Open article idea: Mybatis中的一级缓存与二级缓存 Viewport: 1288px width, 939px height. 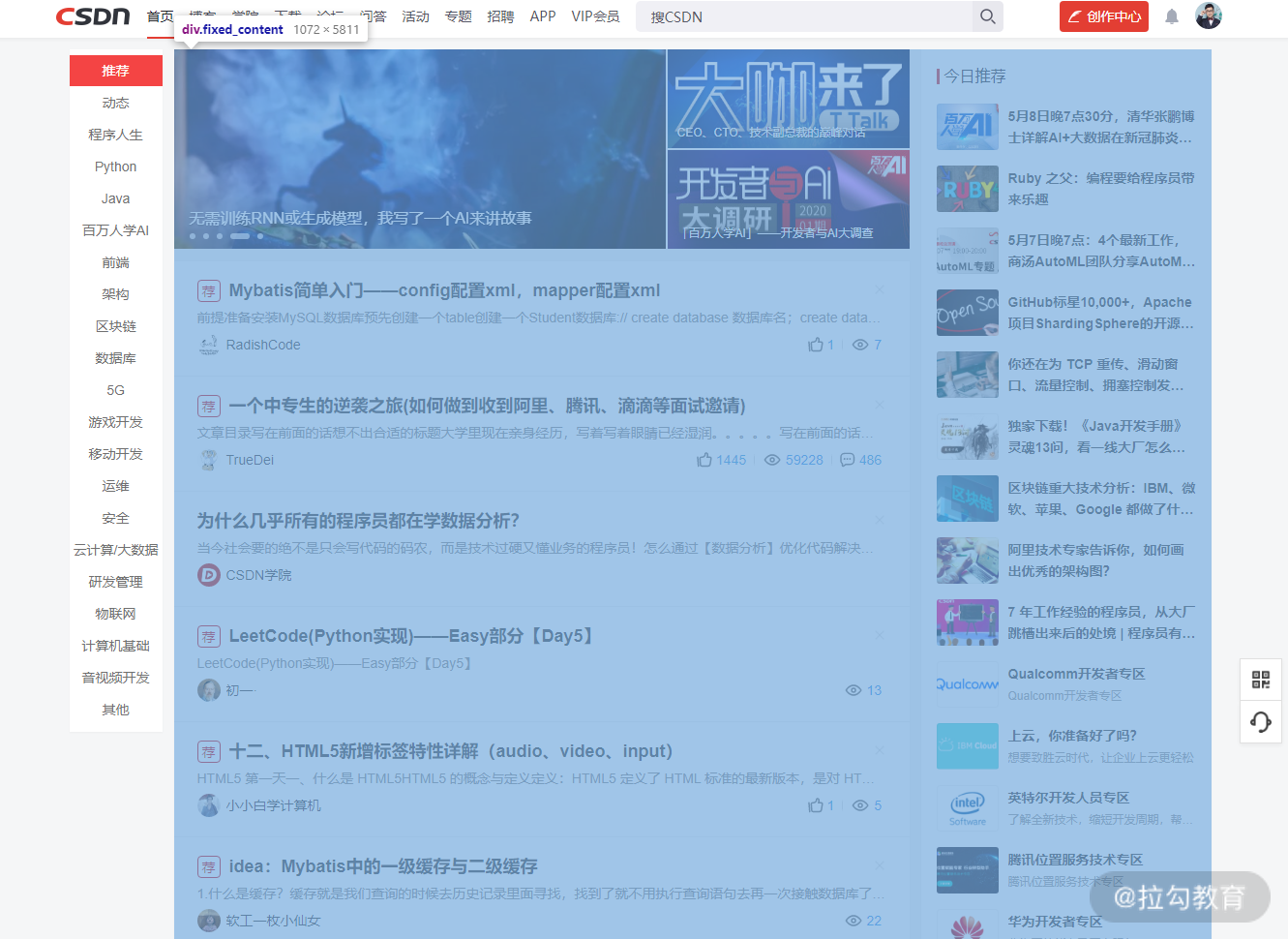383,866
